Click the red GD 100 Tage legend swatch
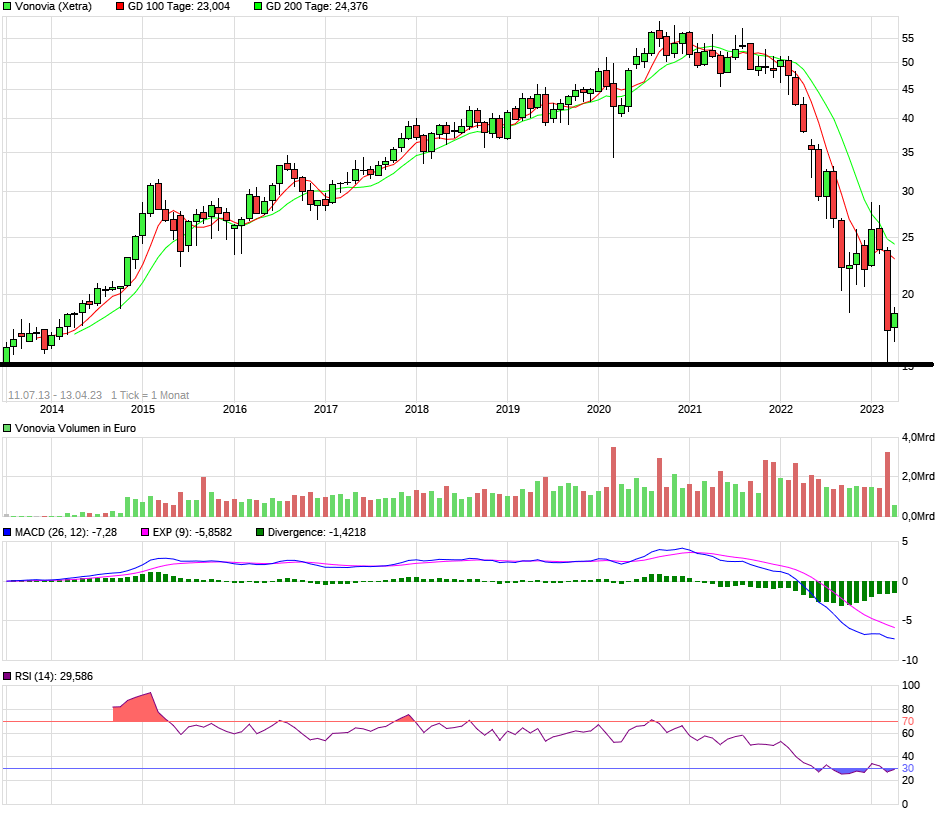 click(120, 7)
